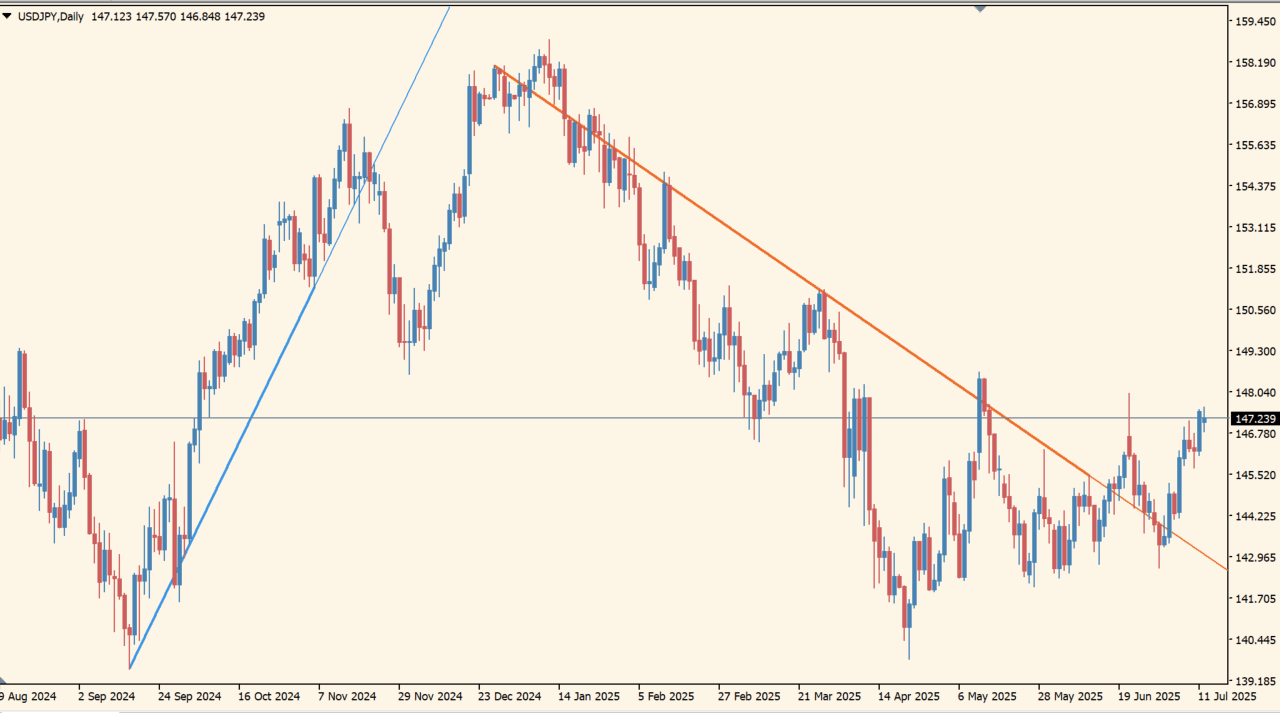Click the 141.705 price axis label
1280x713 pixels.
(x=1255, y=599)
